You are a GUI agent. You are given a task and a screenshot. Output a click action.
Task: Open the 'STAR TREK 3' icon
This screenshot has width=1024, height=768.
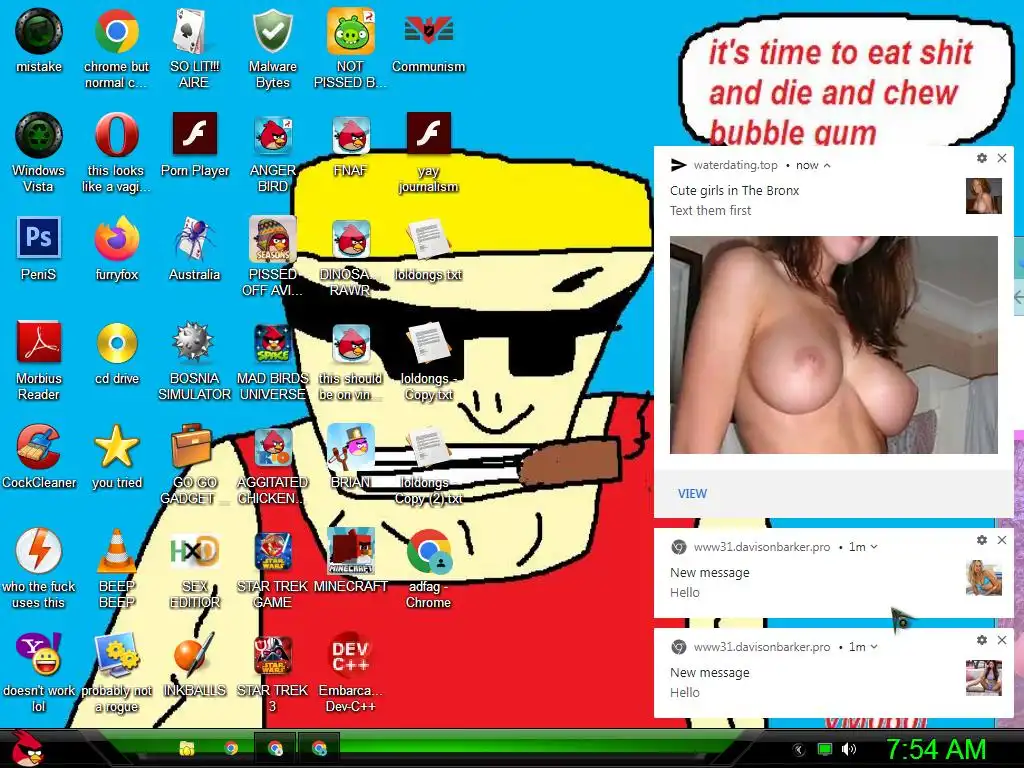(272, 672)
